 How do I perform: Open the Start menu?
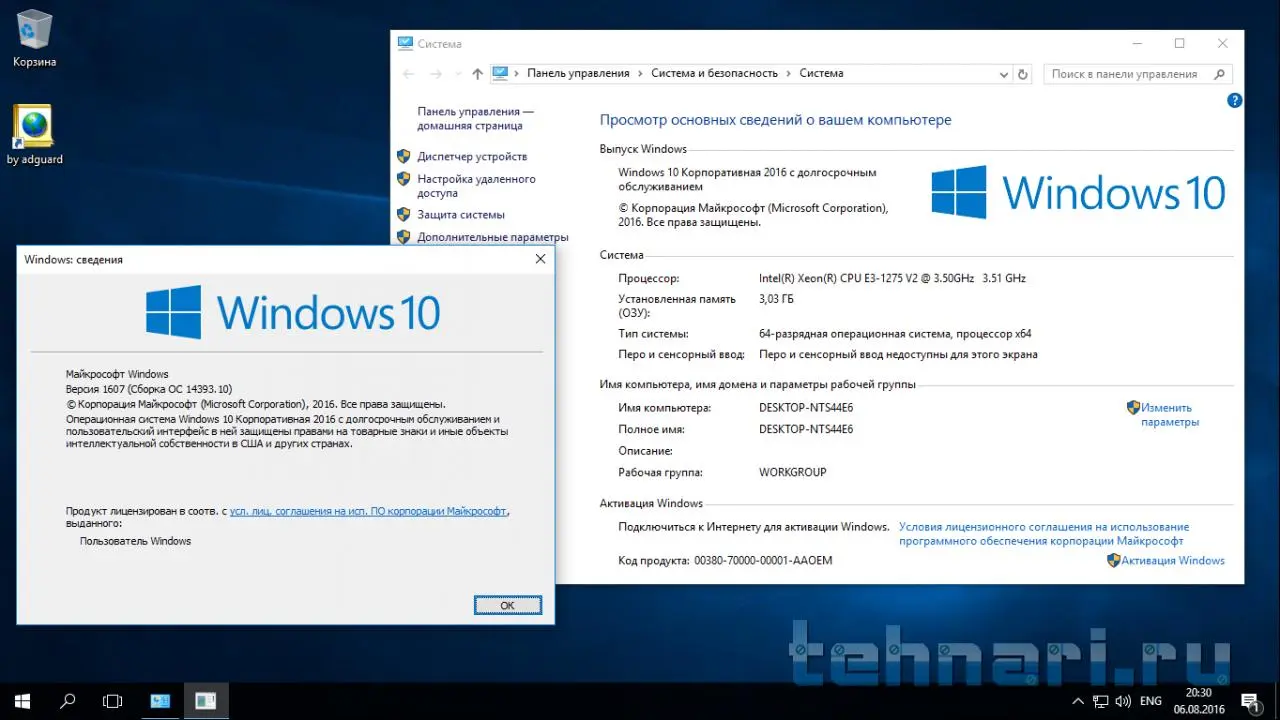click(22, 701)
